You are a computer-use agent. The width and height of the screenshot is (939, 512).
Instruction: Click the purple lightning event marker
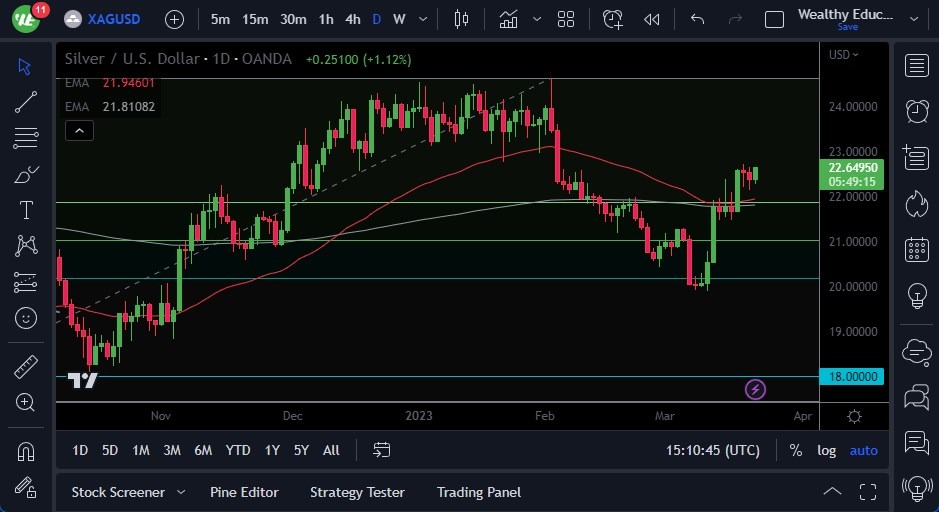[755, 390]
